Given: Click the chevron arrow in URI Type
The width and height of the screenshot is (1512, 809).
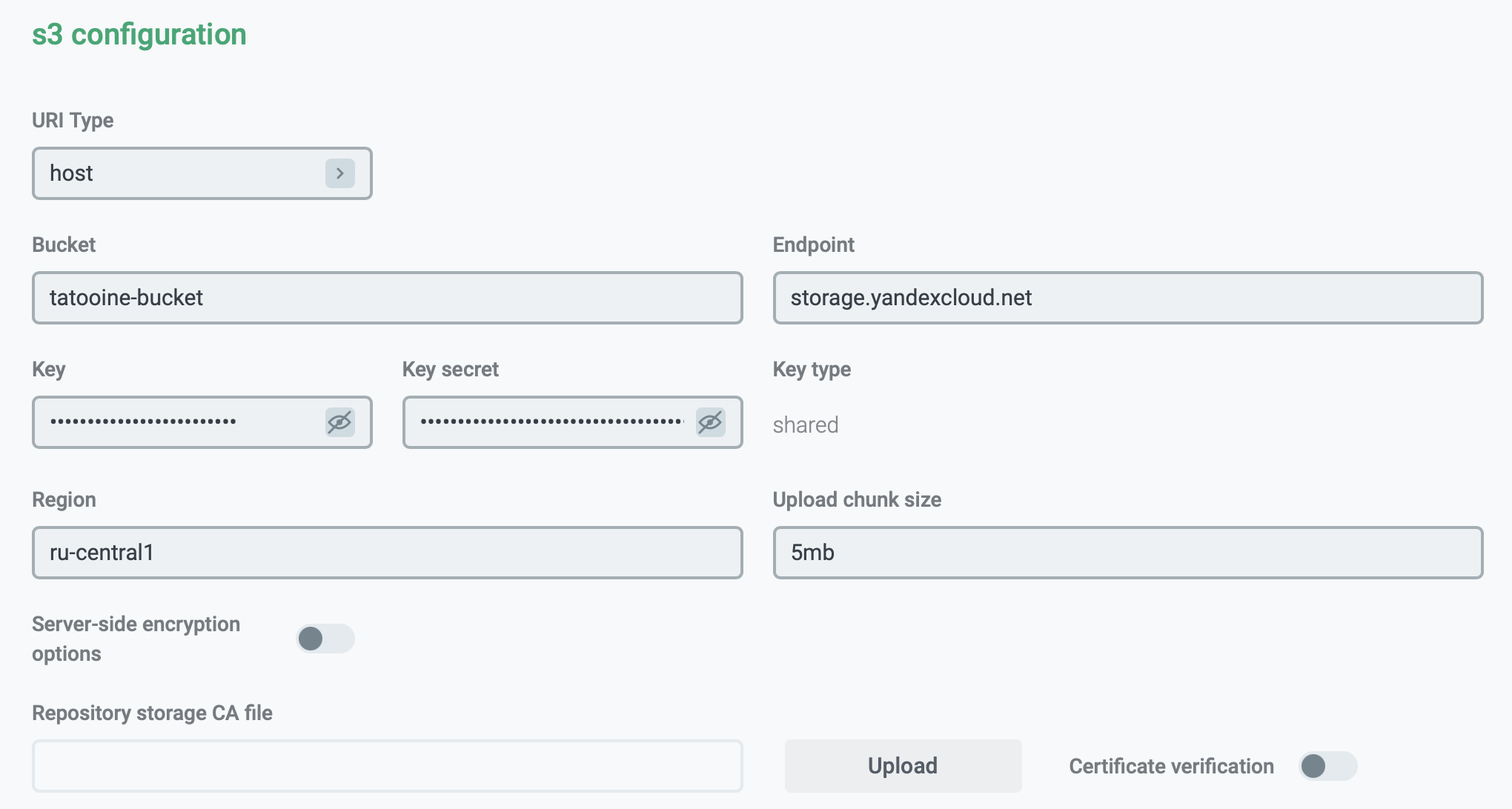Looking at the screenshot, I should point(339,173).
